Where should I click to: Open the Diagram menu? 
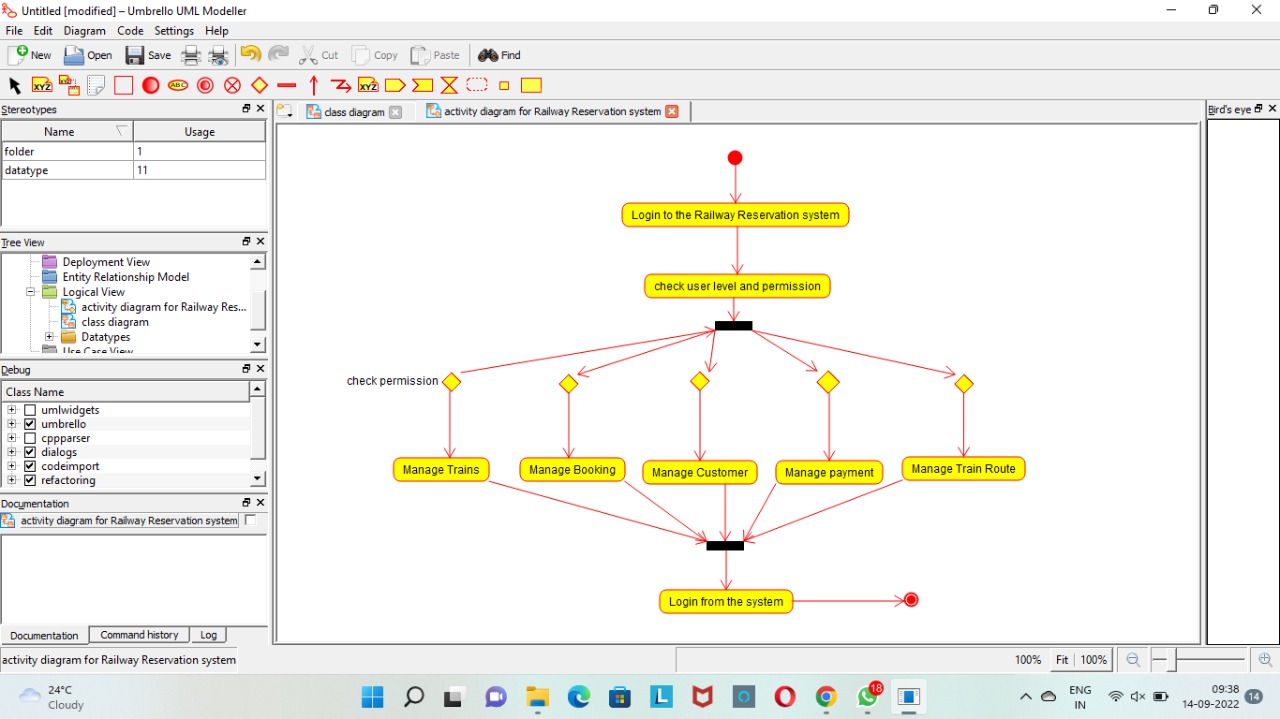(84, 30)
